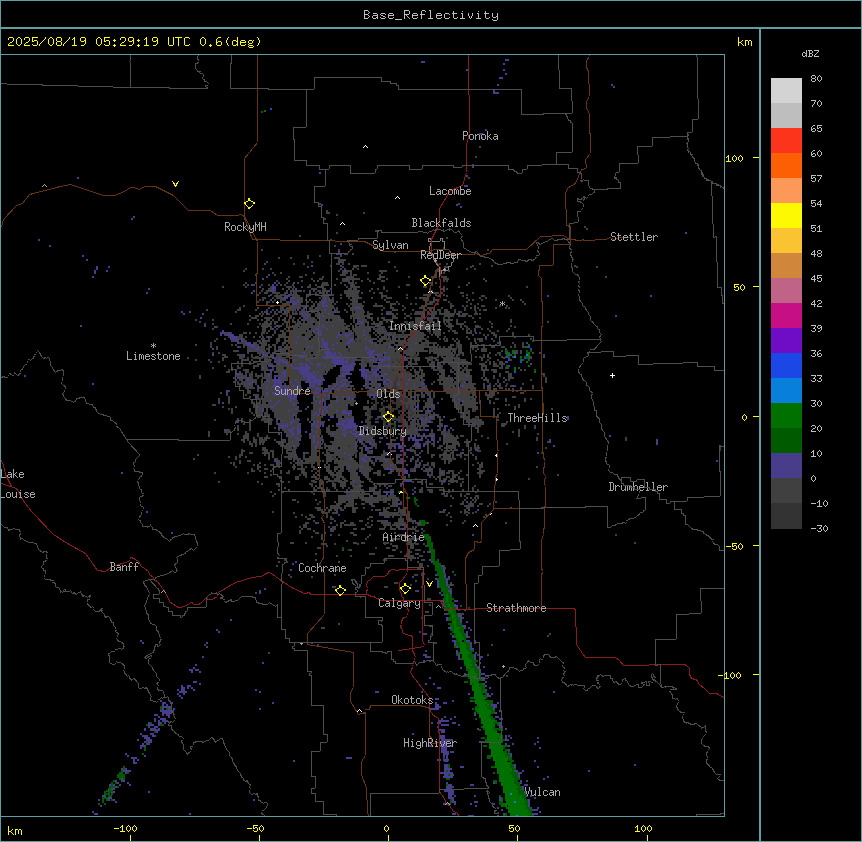Click the yellow diamond marker below Cochrane
The height and width of the screenshot is (842, 862).
tap(340, 590)
